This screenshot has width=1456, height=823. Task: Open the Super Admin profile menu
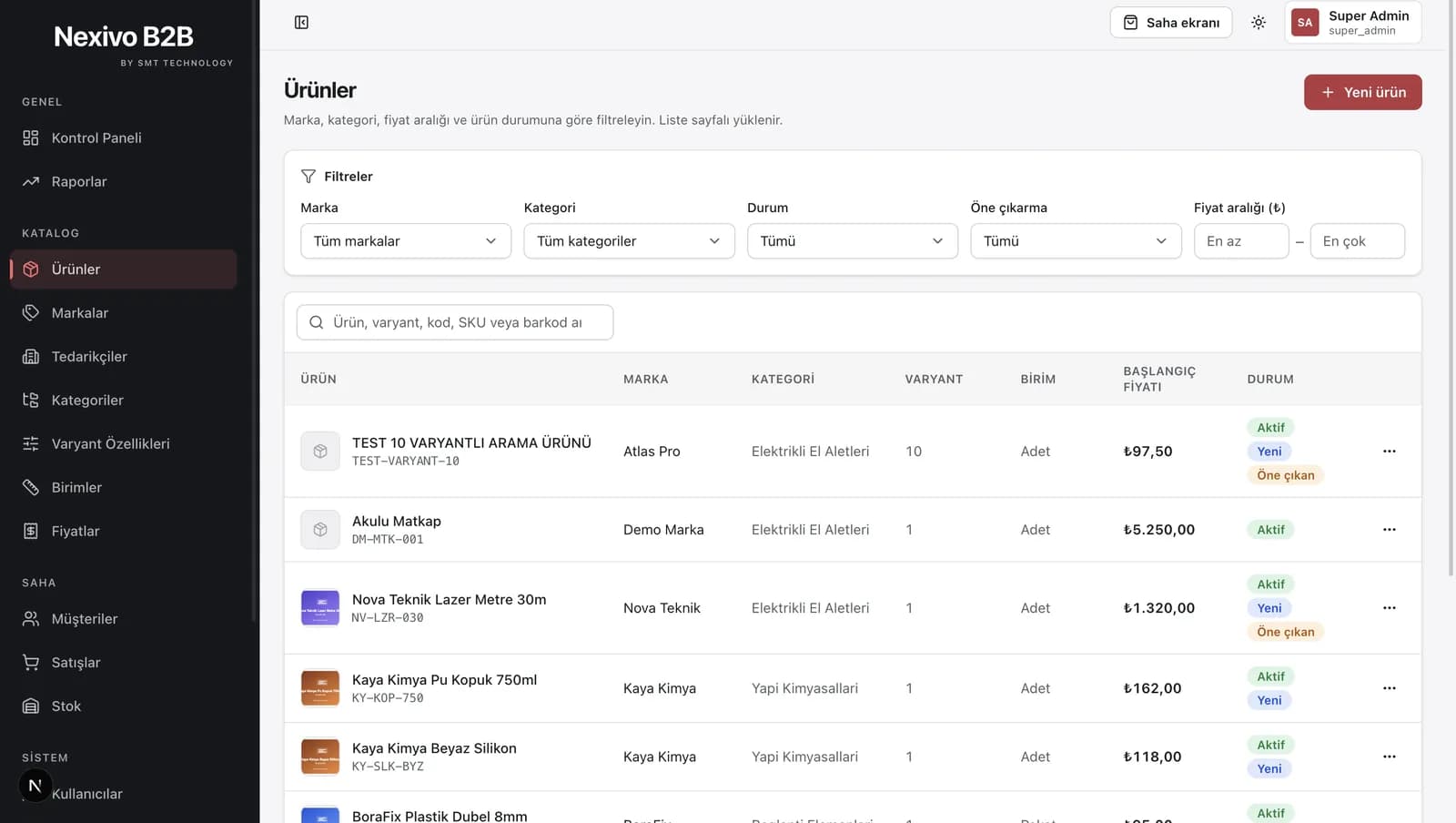[x=1353, y=22]
